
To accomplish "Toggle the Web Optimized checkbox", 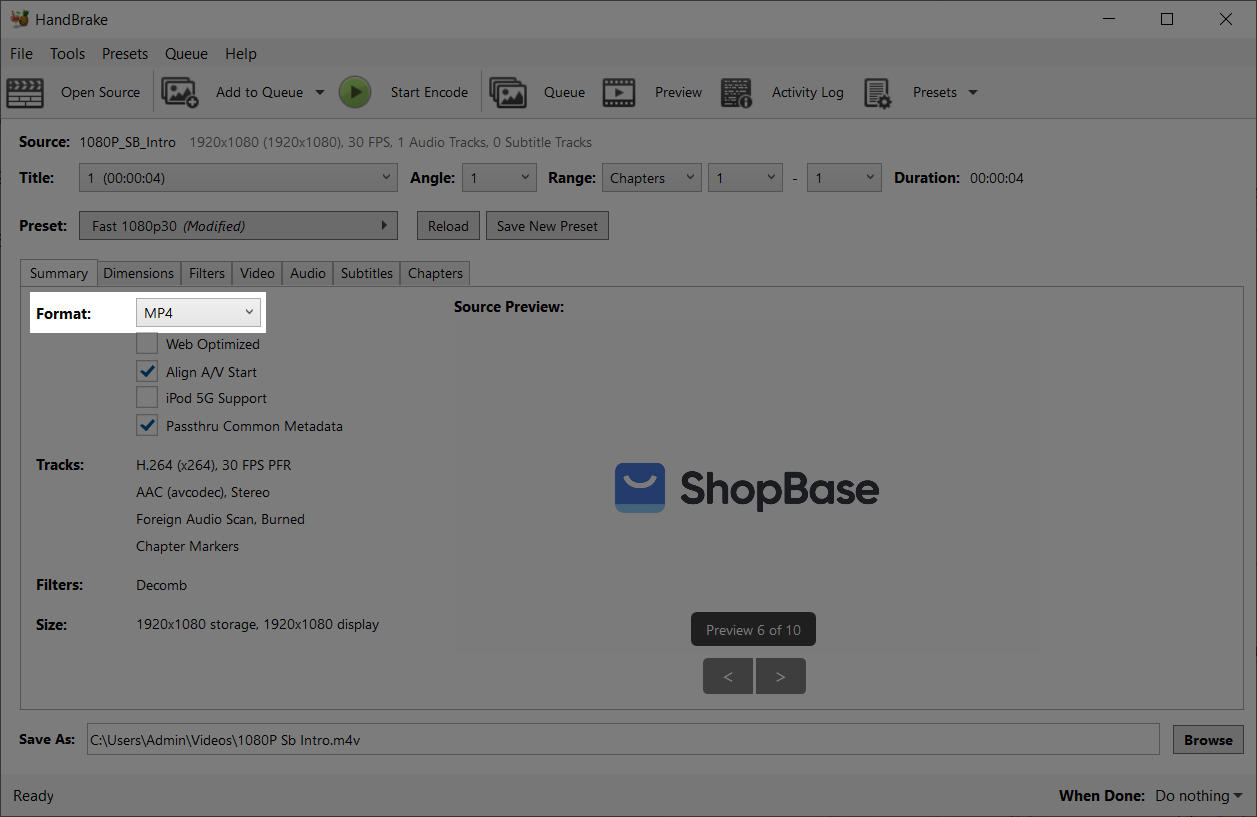I will click(x=147, y=344).
